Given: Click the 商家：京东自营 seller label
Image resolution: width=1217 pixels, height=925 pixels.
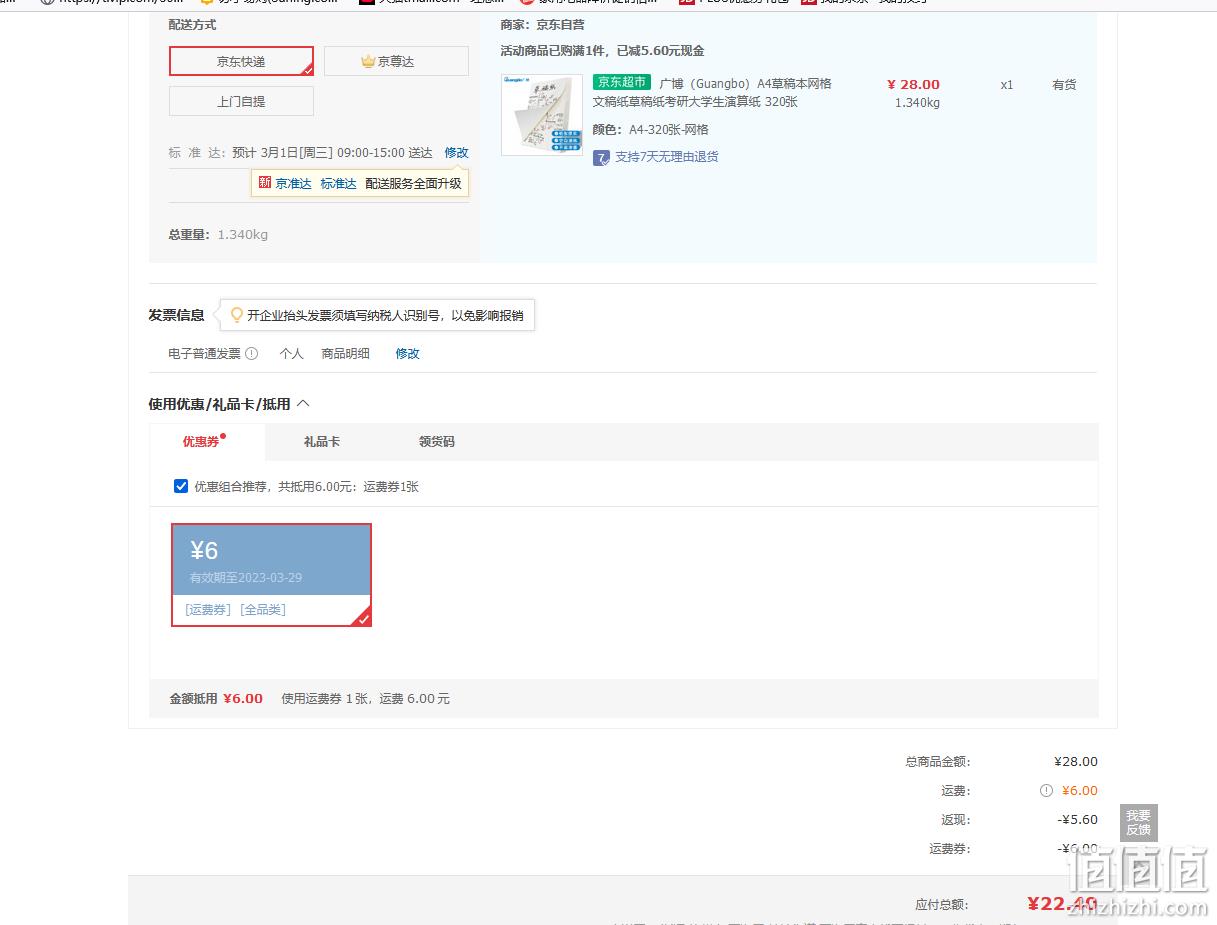Looking at the screenshot, I should coord(543,25).
